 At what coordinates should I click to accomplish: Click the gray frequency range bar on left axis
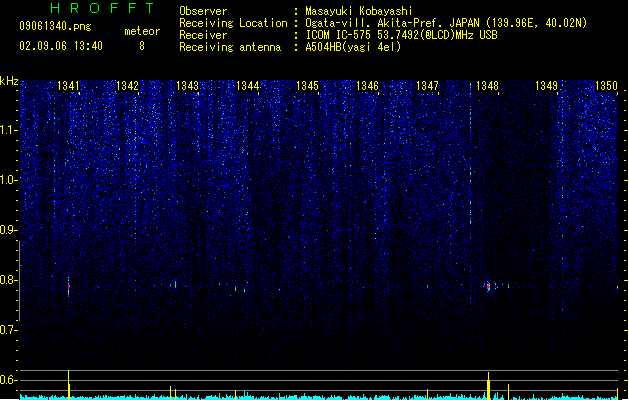click(x=19, y=280)
